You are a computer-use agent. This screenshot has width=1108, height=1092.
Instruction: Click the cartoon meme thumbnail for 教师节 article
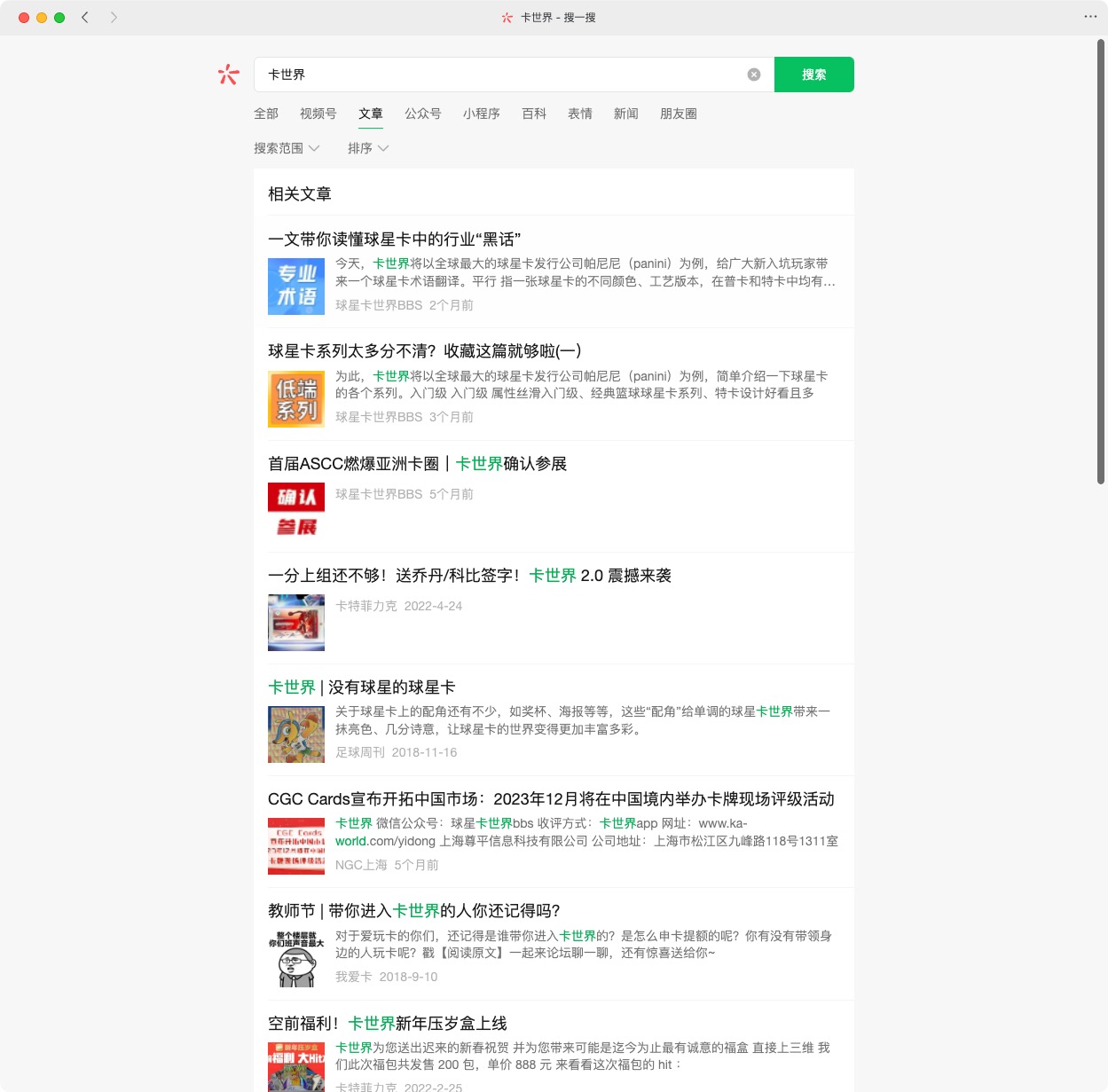pos(296,959)
